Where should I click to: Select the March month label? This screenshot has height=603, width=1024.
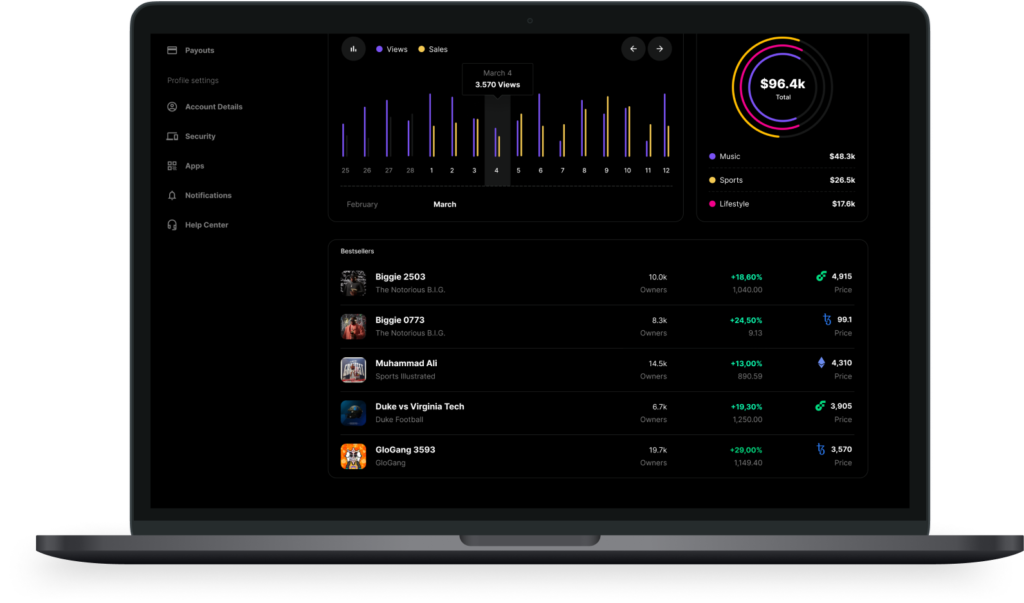click(x=445, y=204)
